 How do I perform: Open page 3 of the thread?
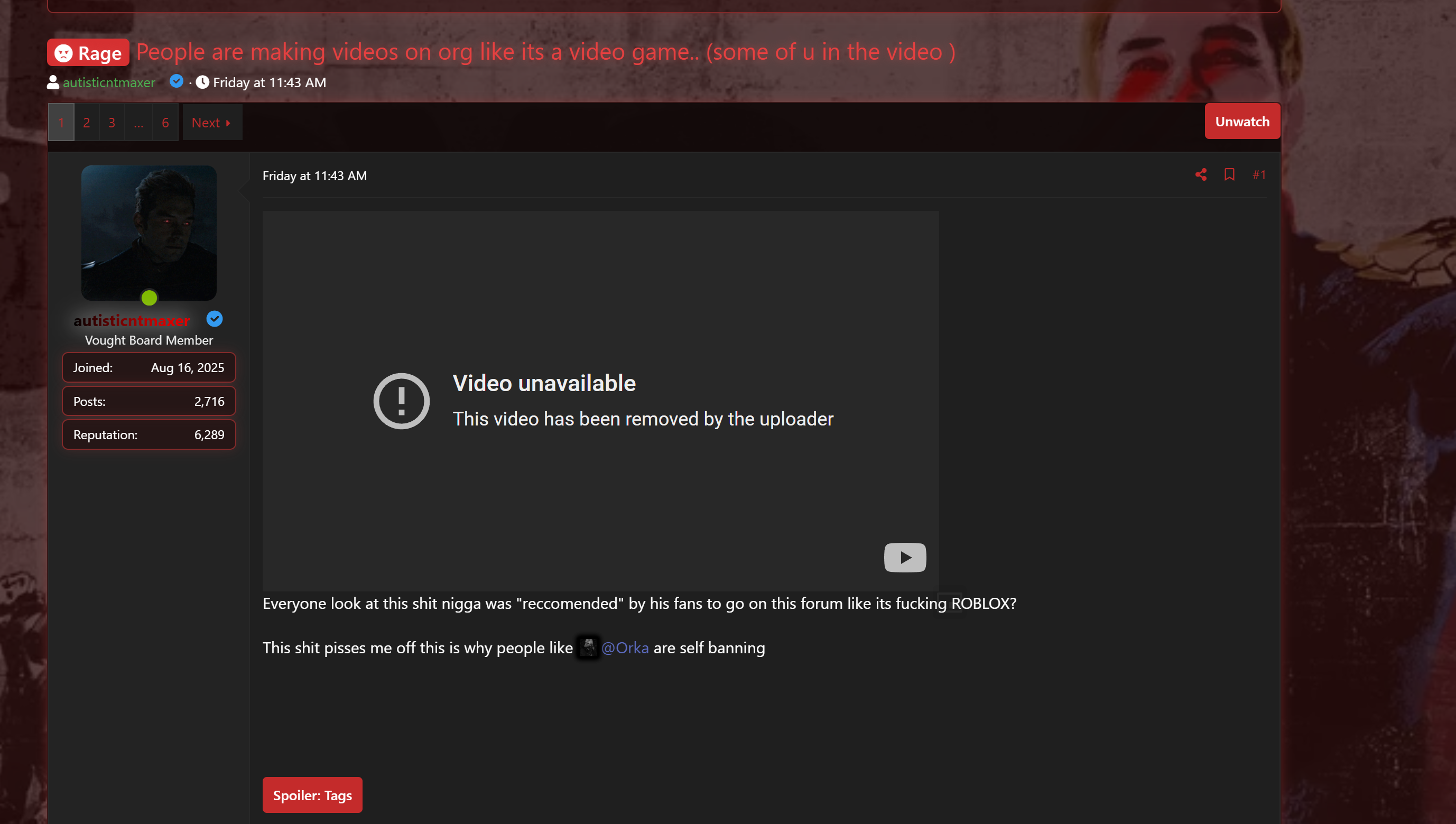coord(112,123)
